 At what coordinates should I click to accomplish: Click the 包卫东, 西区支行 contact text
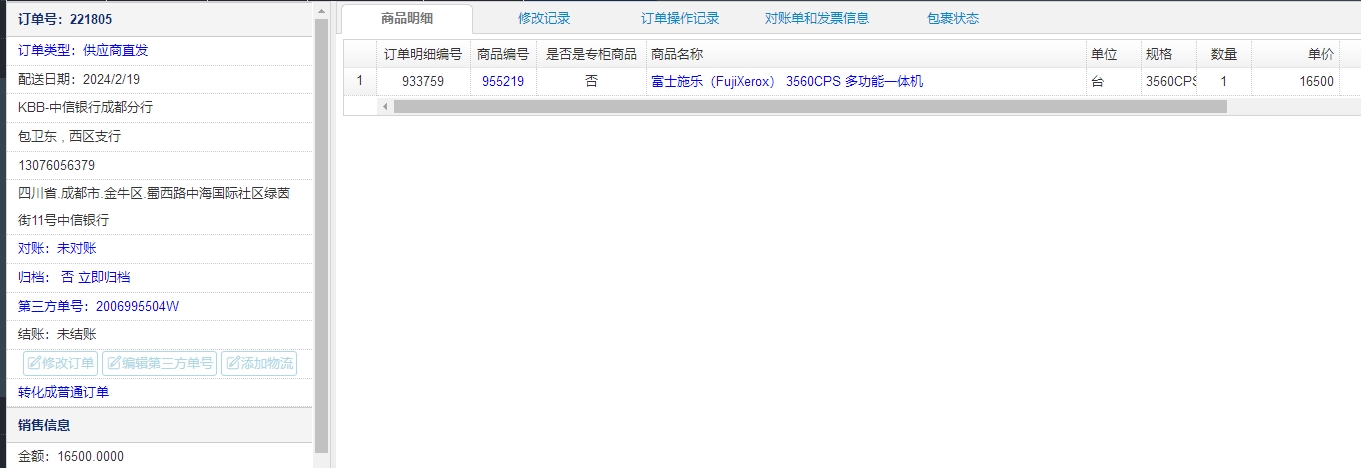[69, 136]
